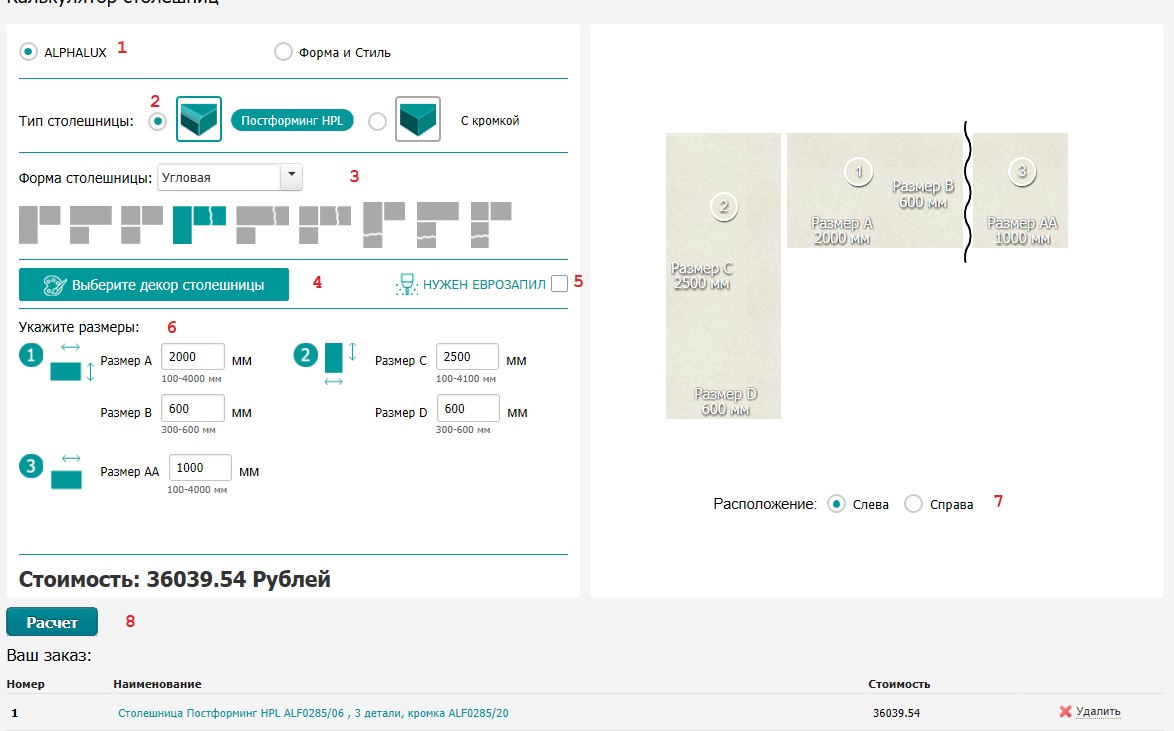Choose the highlighted teal corner shape icon
1174x731 pixels.
tap(198, 223)
